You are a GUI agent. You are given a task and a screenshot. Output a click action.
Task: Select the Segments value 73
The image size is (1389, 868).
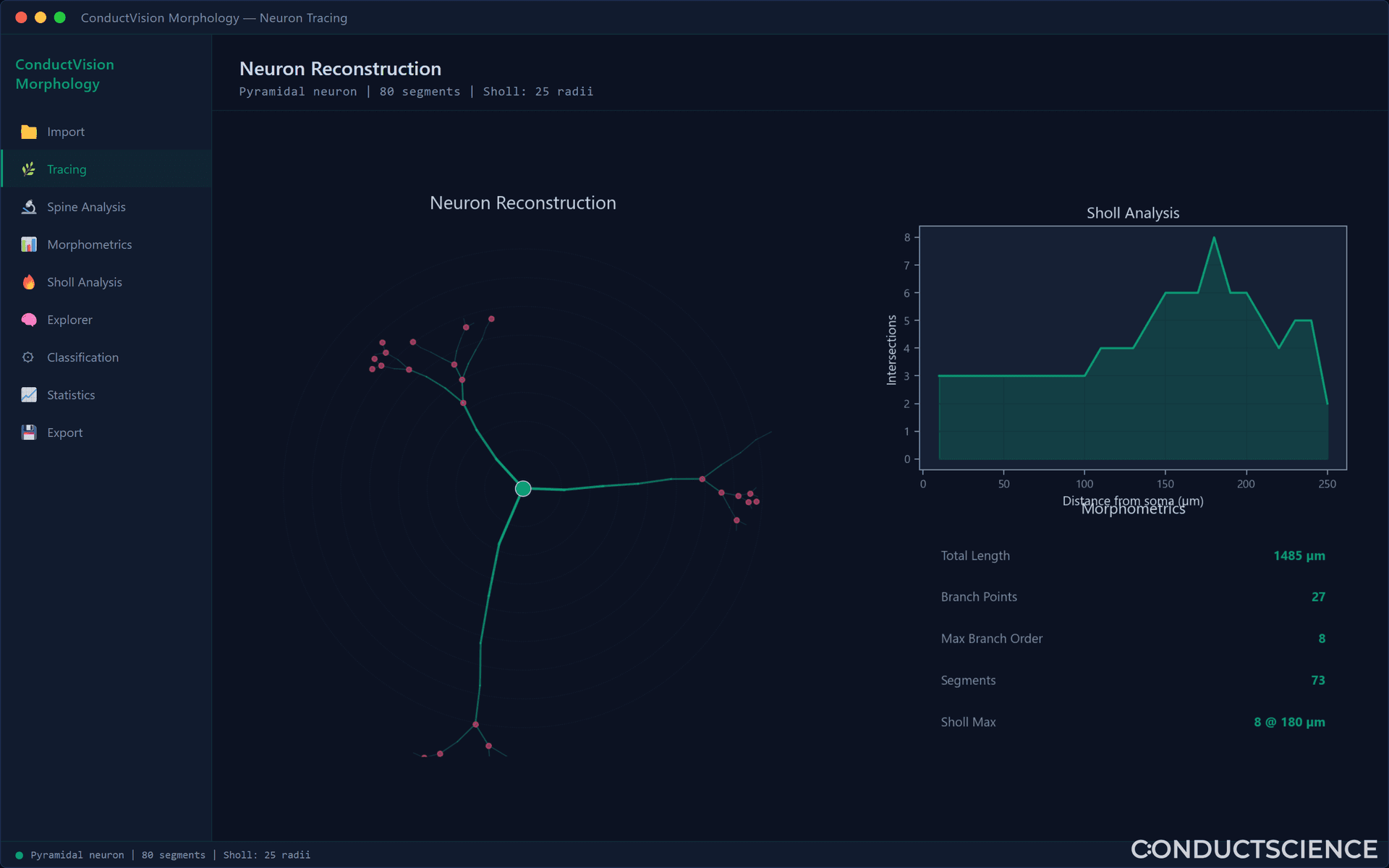click(x=1318, y=680)
